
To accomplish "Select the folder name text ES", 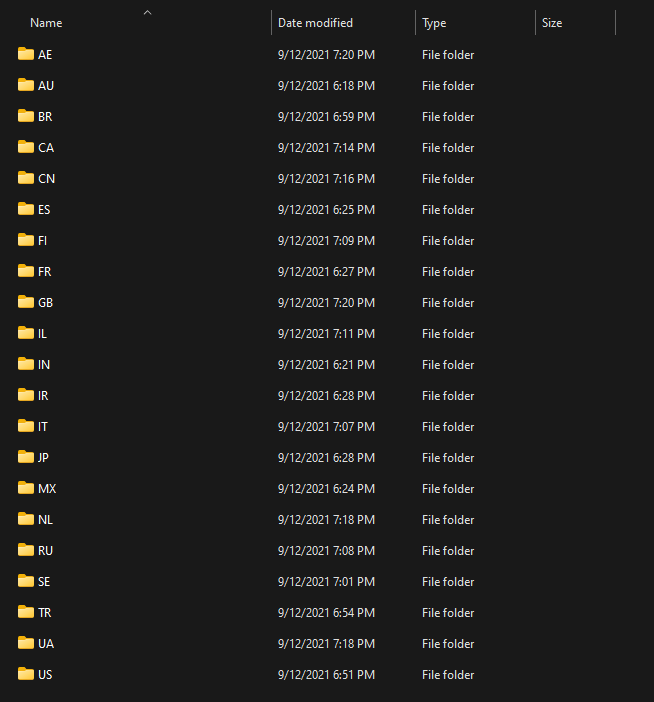I will (44, 210).
